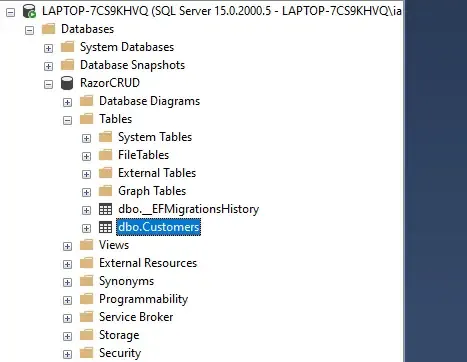The width and height of the screenshot is (467, 362).
Task: Click the Databases folder icon
Action: [x=48, y=29]
